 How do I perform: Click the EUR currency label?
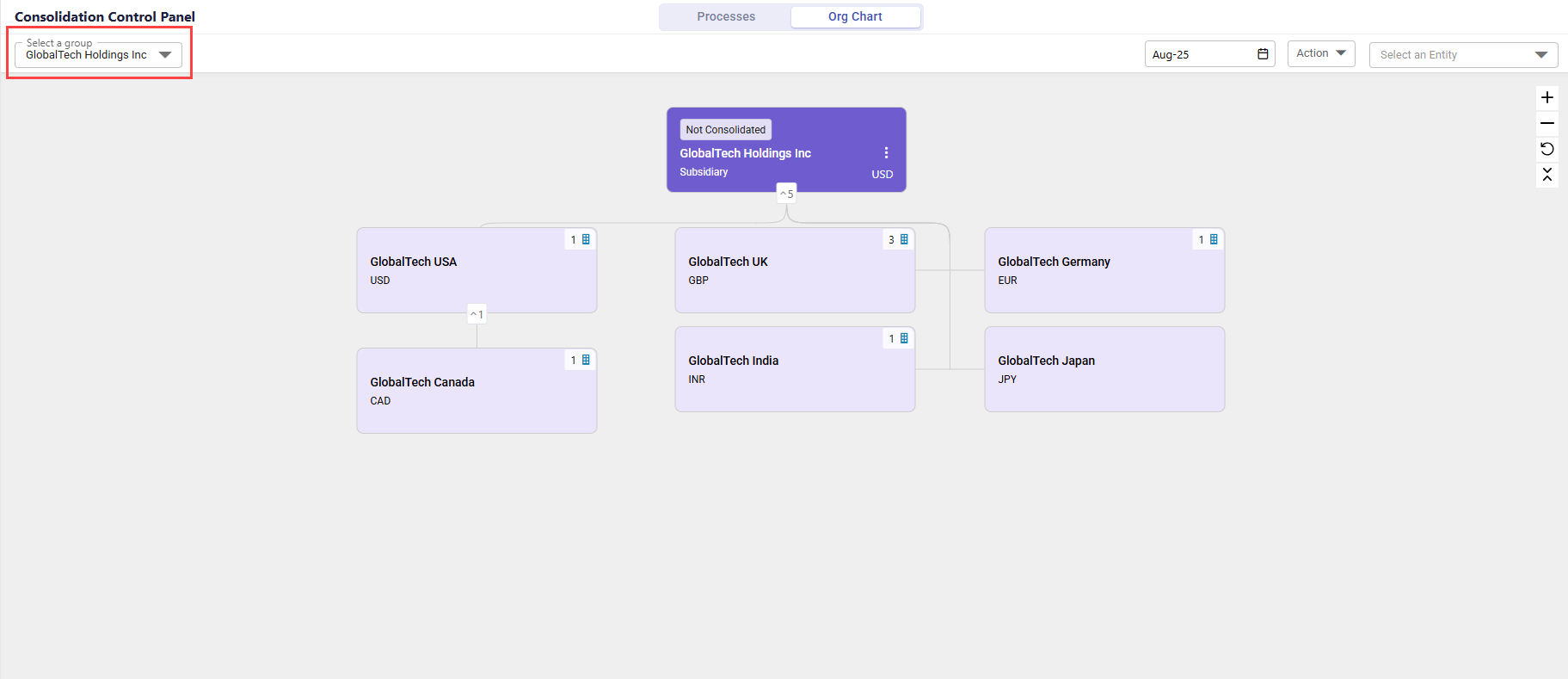click(x=1007, y=281)
